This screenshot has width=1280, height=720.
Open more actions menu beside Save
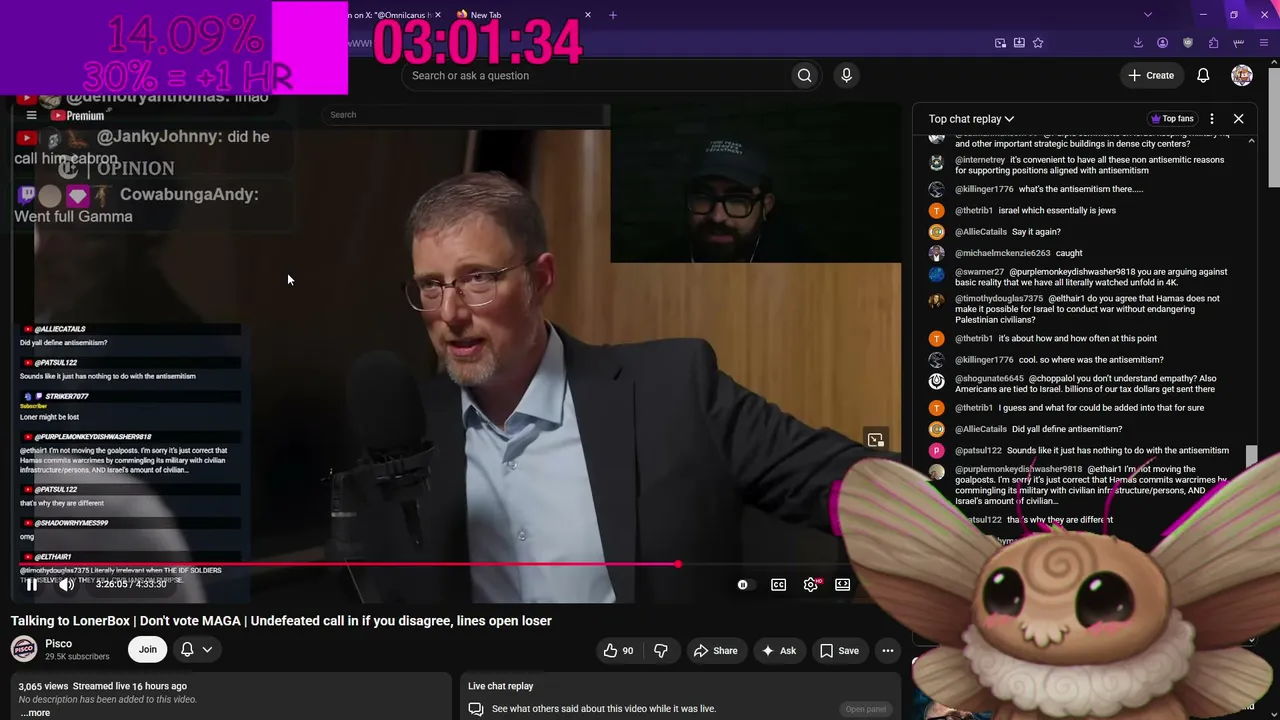887,650
